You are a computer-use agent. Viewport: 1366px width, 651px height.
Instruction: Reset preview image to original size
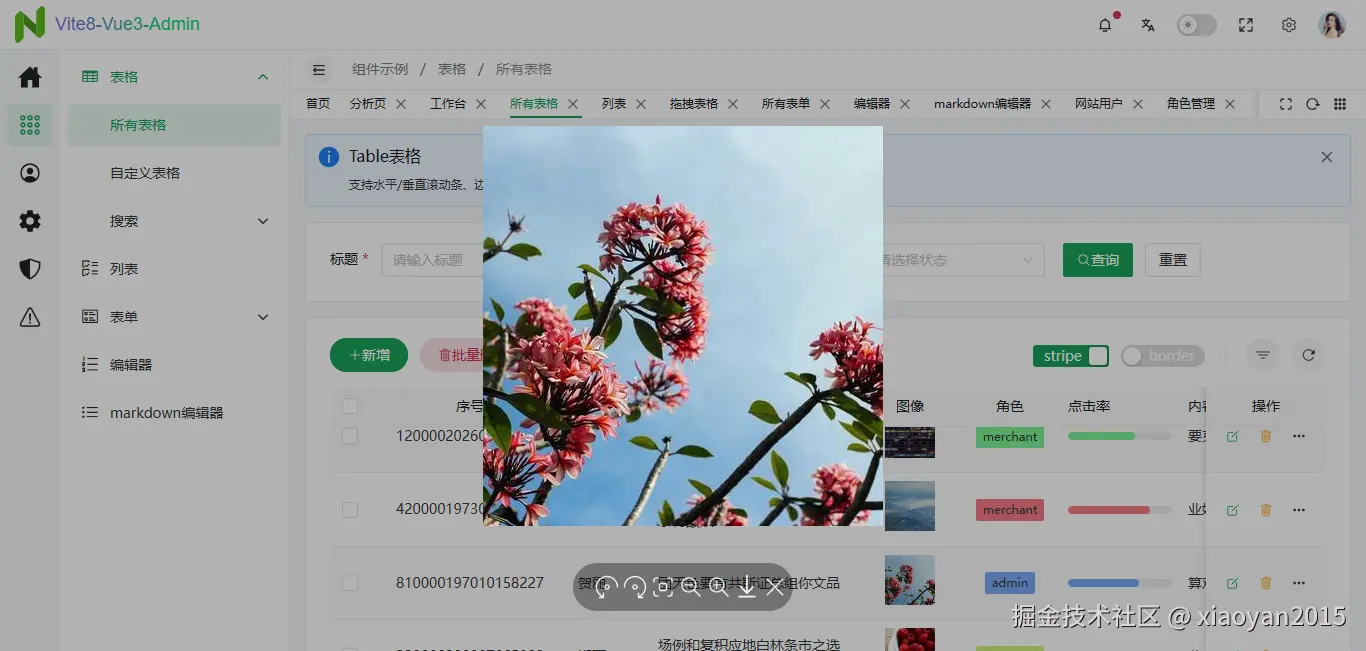(x=662, y=587)
